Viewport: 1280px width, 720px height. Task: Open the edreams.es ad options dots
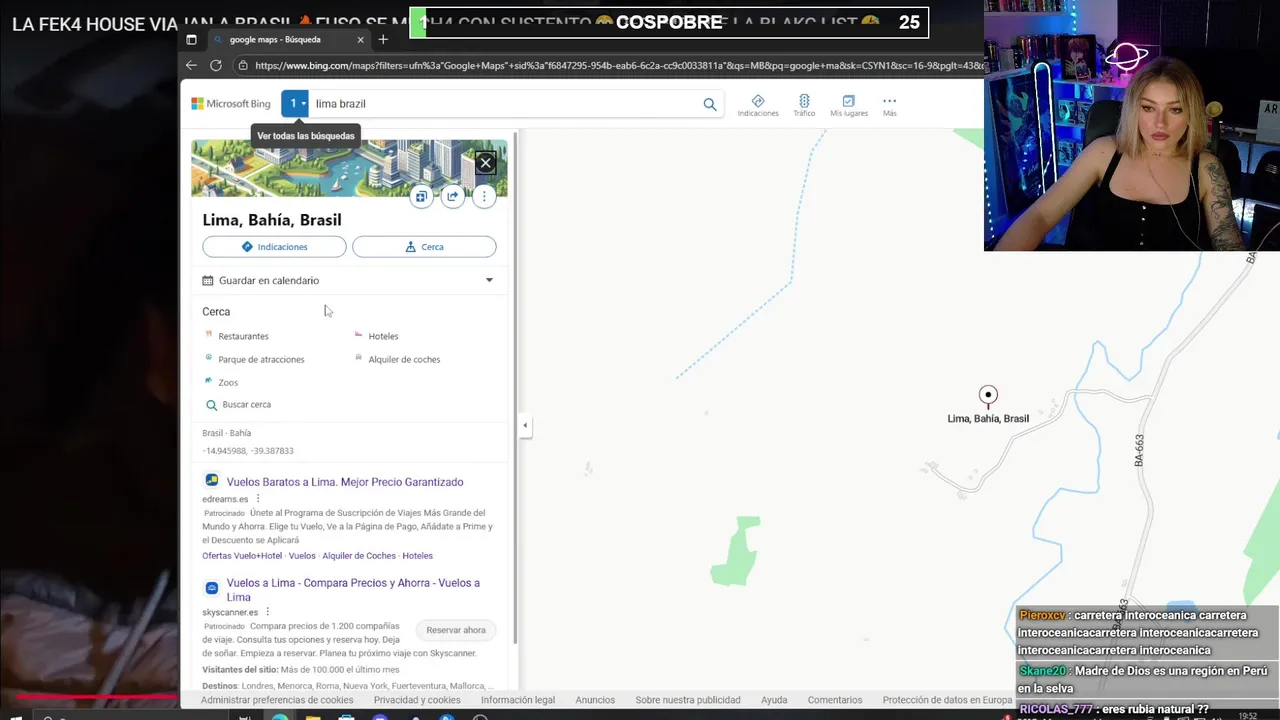coord(258,498)
